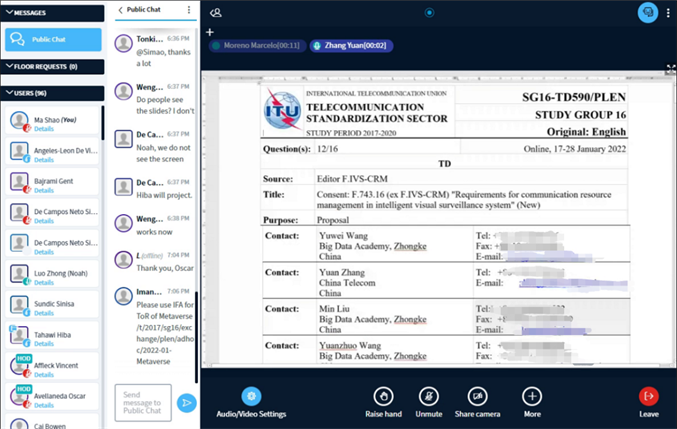677x429 pixels.
Task: Toggle the user list icon at top
Action: (216, 13)
